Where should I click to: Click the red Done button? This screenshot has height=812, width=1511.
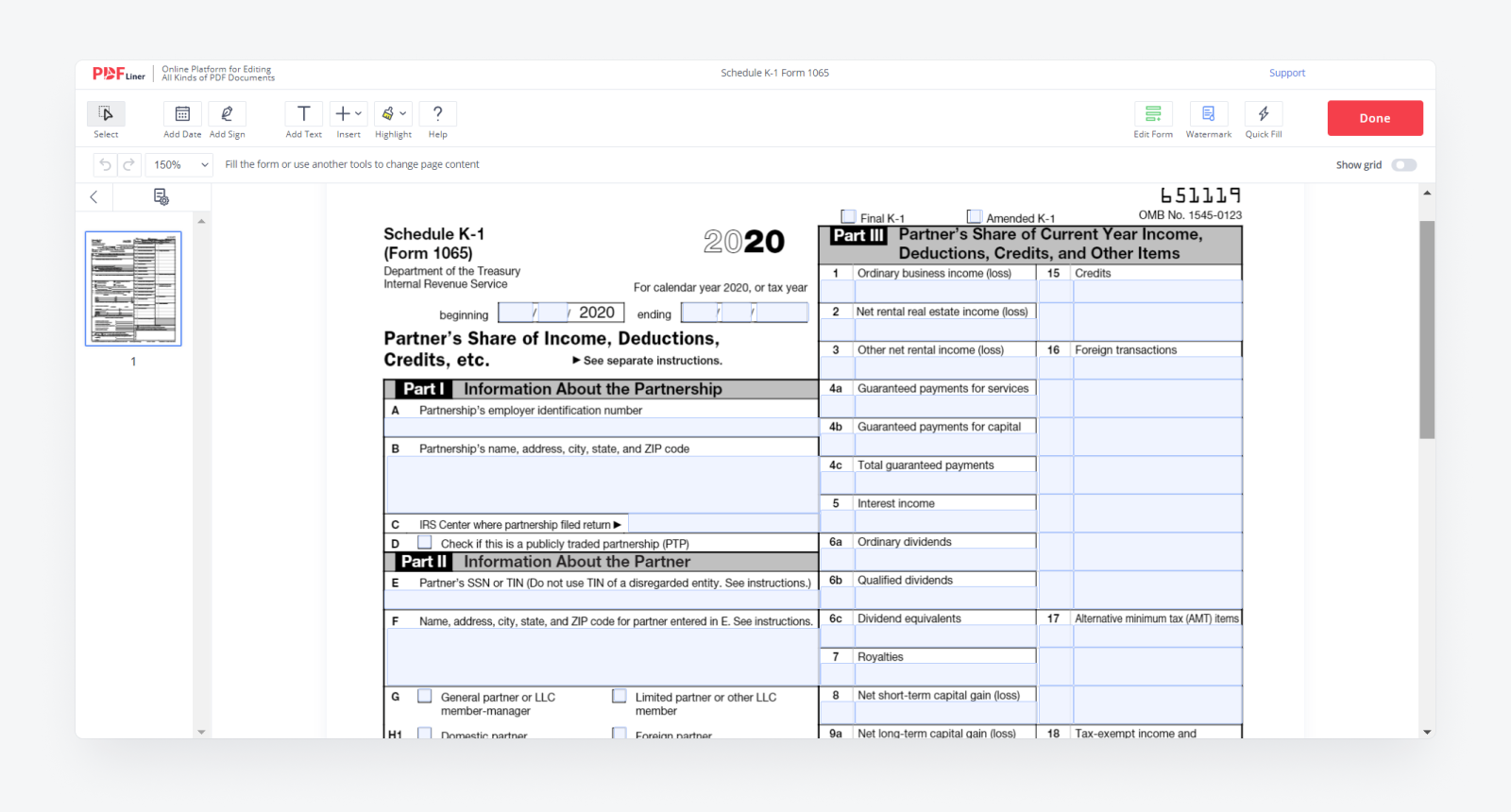pos(1375,118)
